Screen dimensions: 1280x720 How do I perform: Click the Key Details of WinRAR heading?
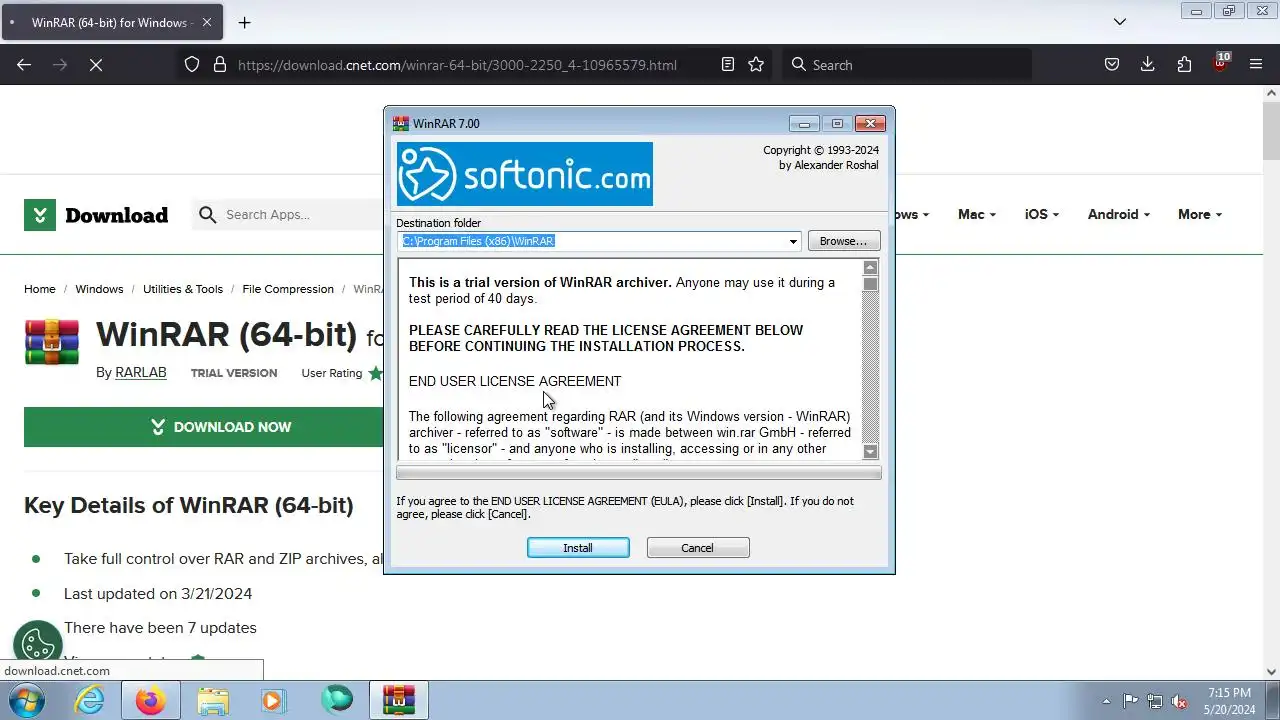pos(189,506)
